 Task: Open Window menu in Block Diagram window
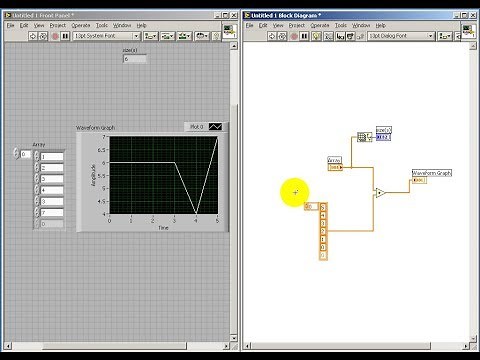click(x=361, y=25)
